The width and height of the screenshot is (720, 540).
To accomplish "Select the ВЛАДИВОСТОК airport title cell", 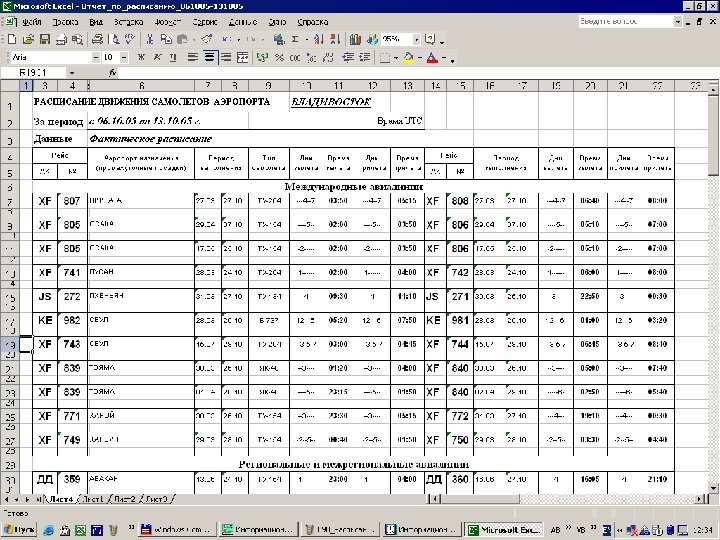I will pos(331,102).
